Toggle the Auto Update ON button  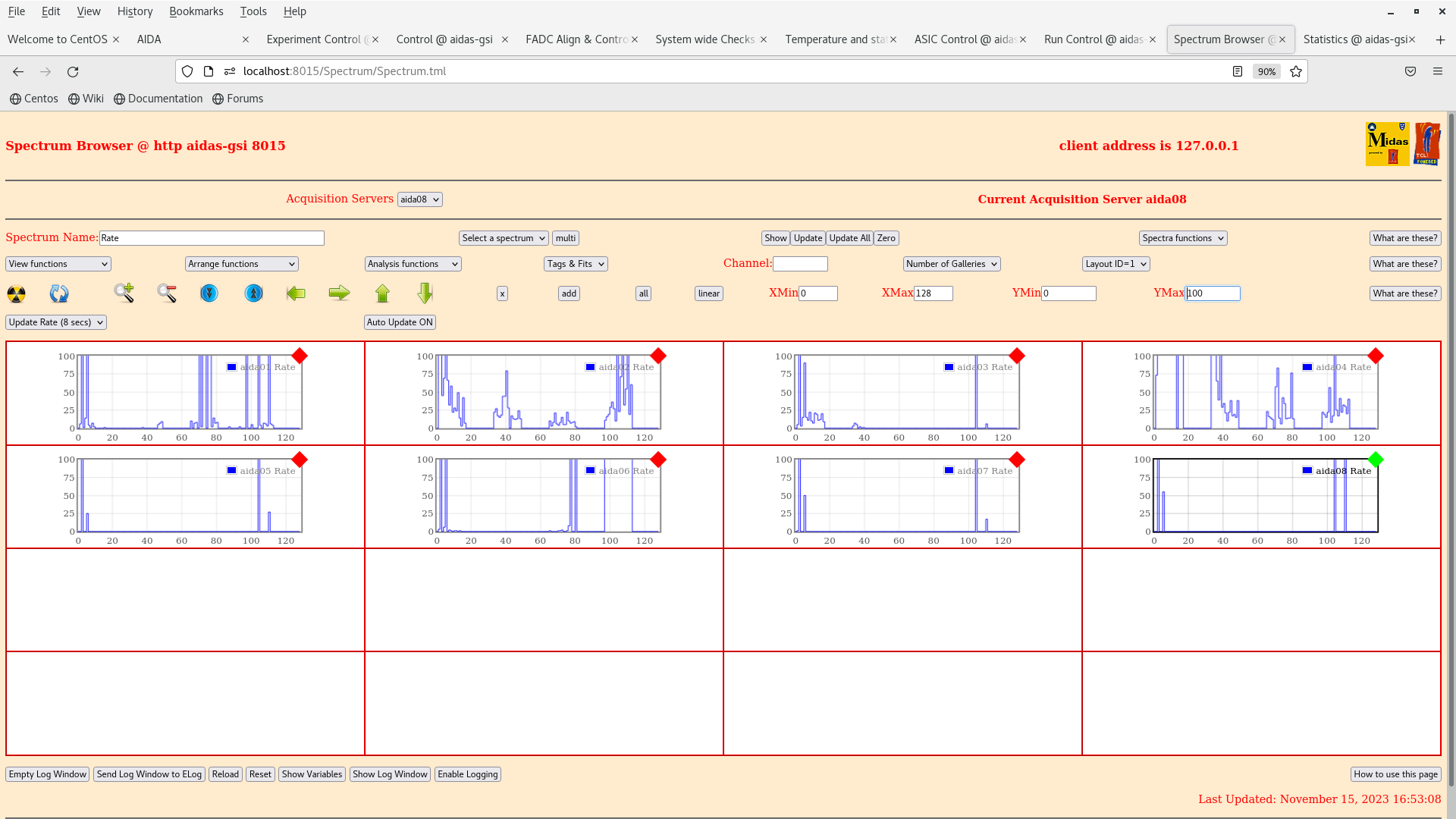(400, 322)
